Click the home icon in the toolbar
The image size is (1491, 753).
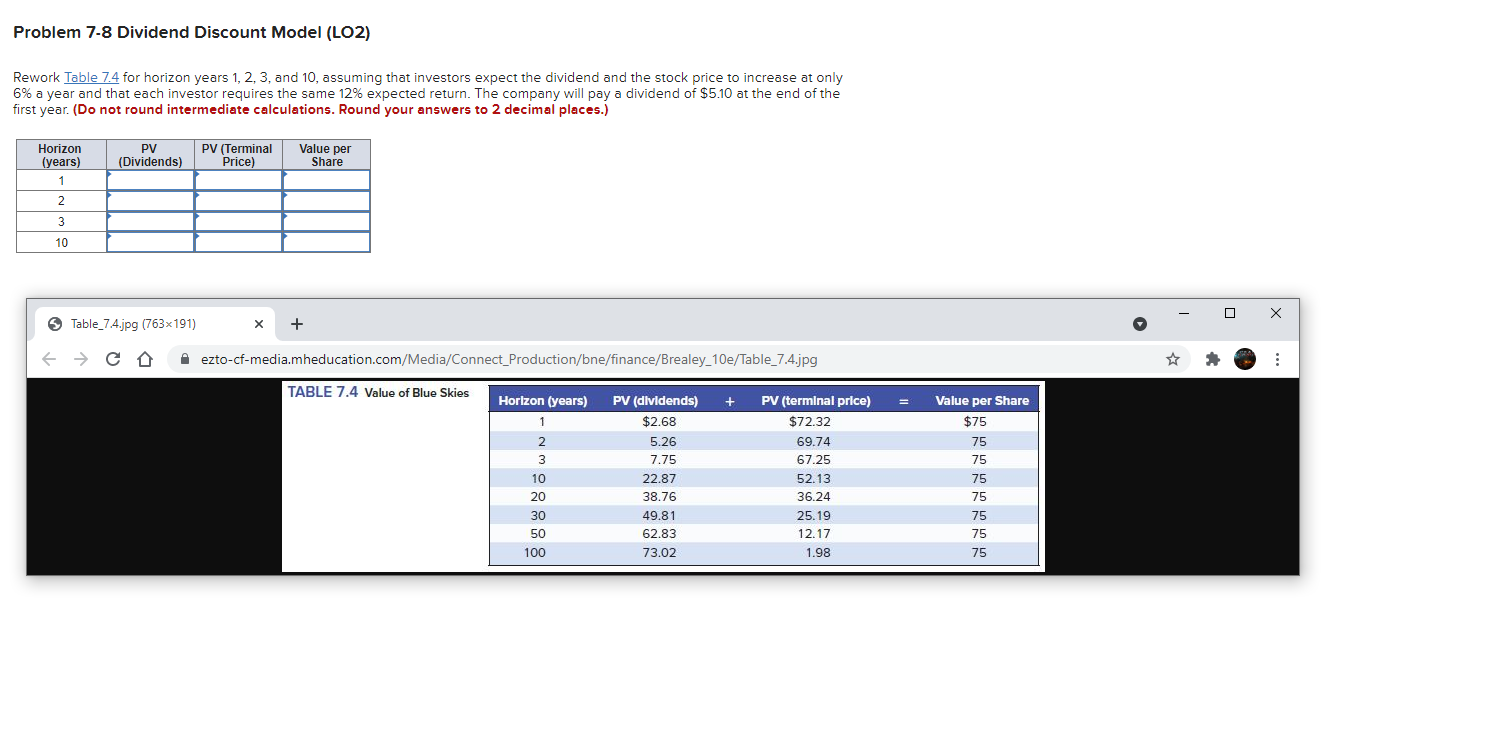(145, 359)
